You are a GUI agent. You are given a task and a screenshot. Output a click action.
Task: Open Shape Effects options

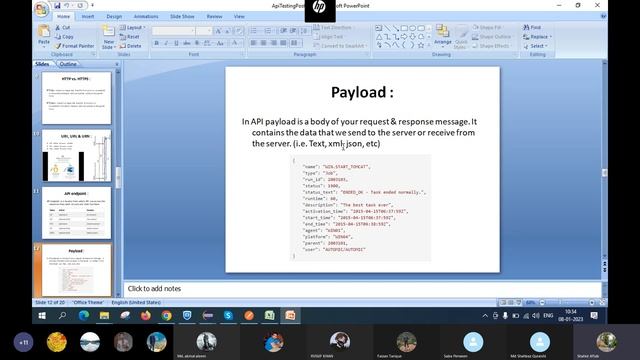(x=491, y=46)
